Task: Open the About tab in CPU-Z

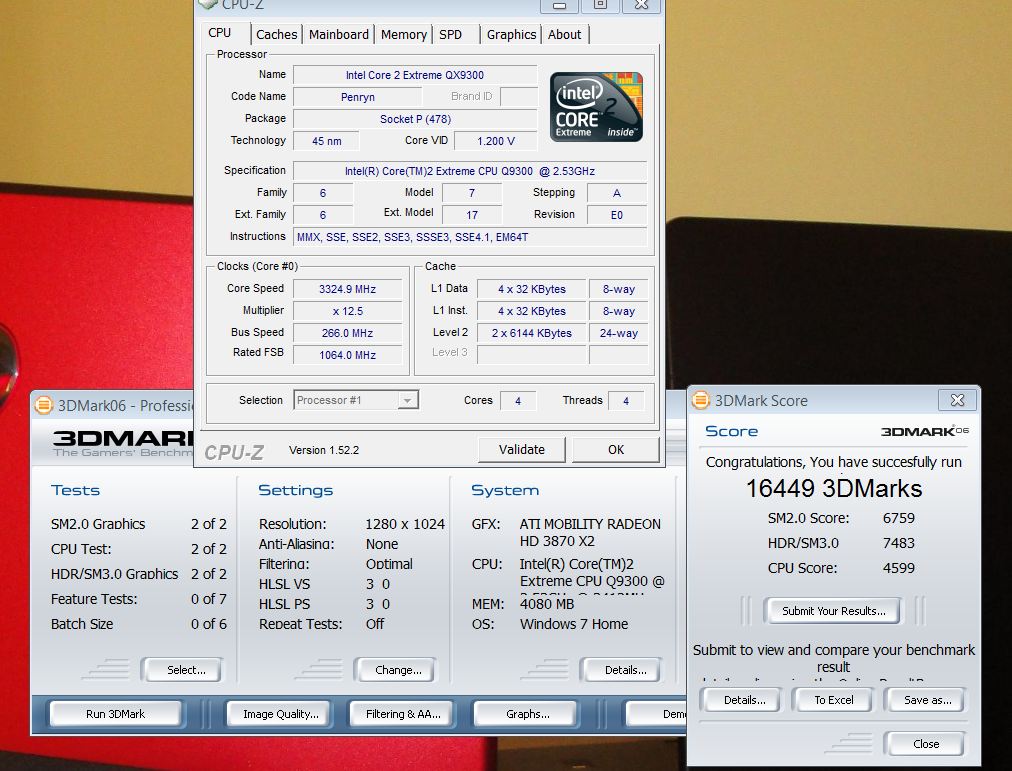Action: point(565,34)
